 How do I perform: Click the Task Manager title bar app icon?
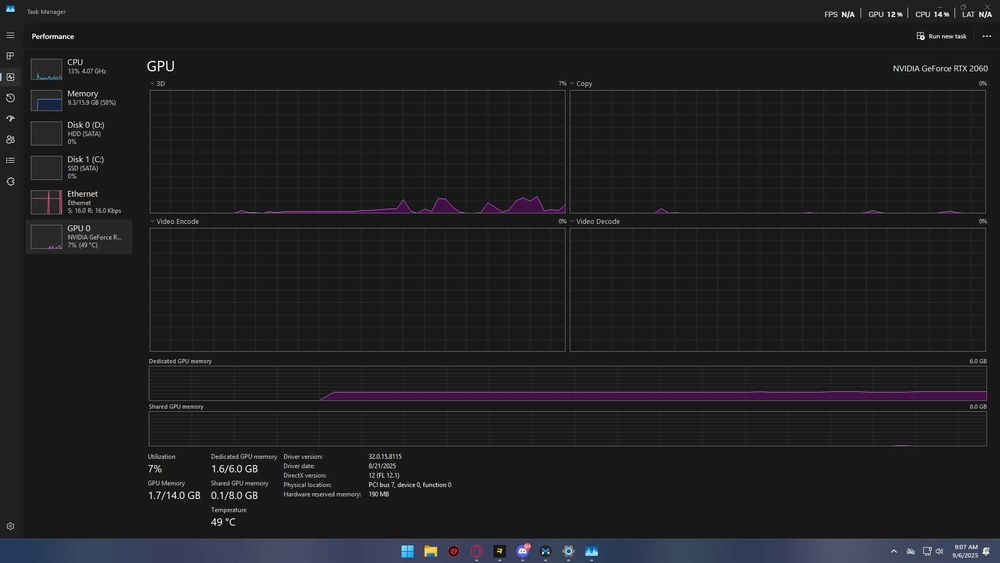[x=10, y=9]
